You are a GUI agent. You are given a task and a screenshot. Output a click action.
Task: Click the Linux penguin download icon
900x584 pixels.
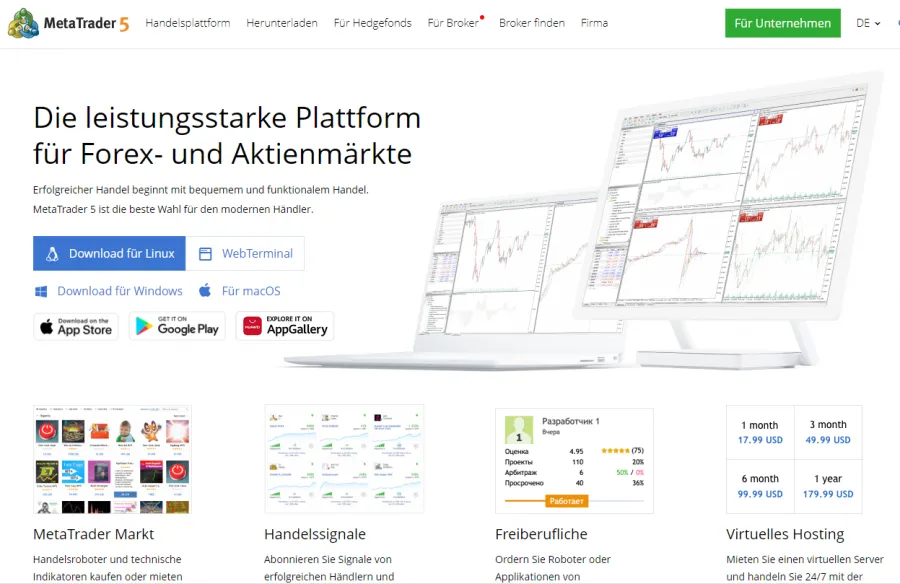click(x=52, y=254)
